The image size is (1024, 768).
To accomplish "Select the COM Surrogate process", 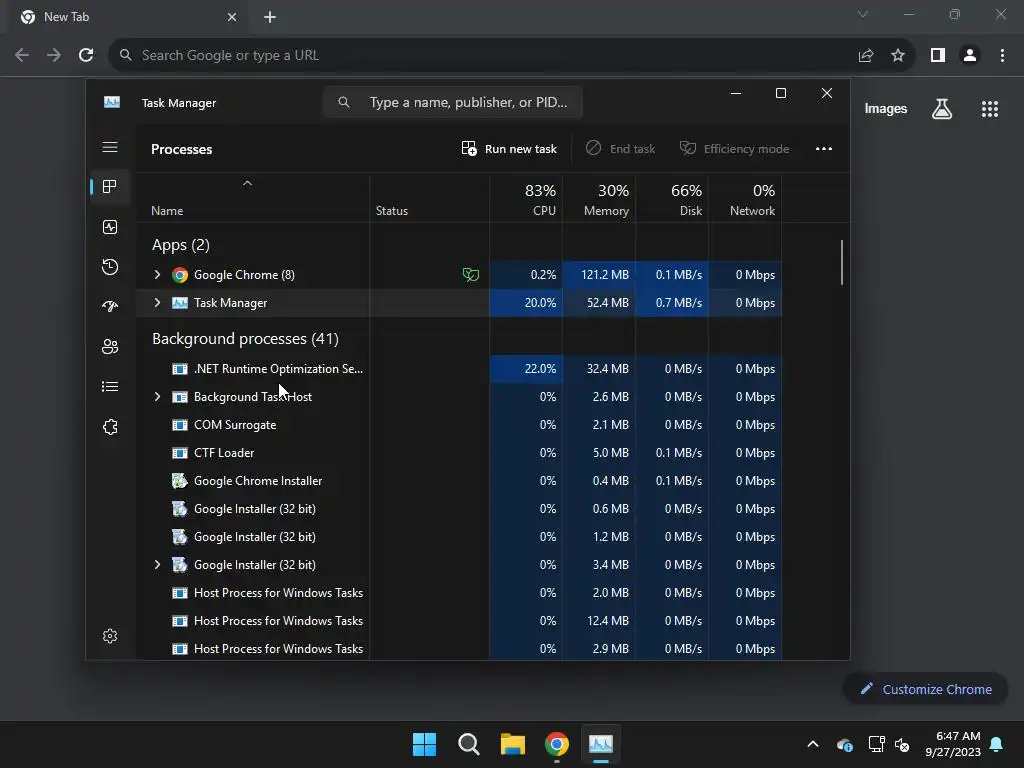I will (x=458, y=425).
